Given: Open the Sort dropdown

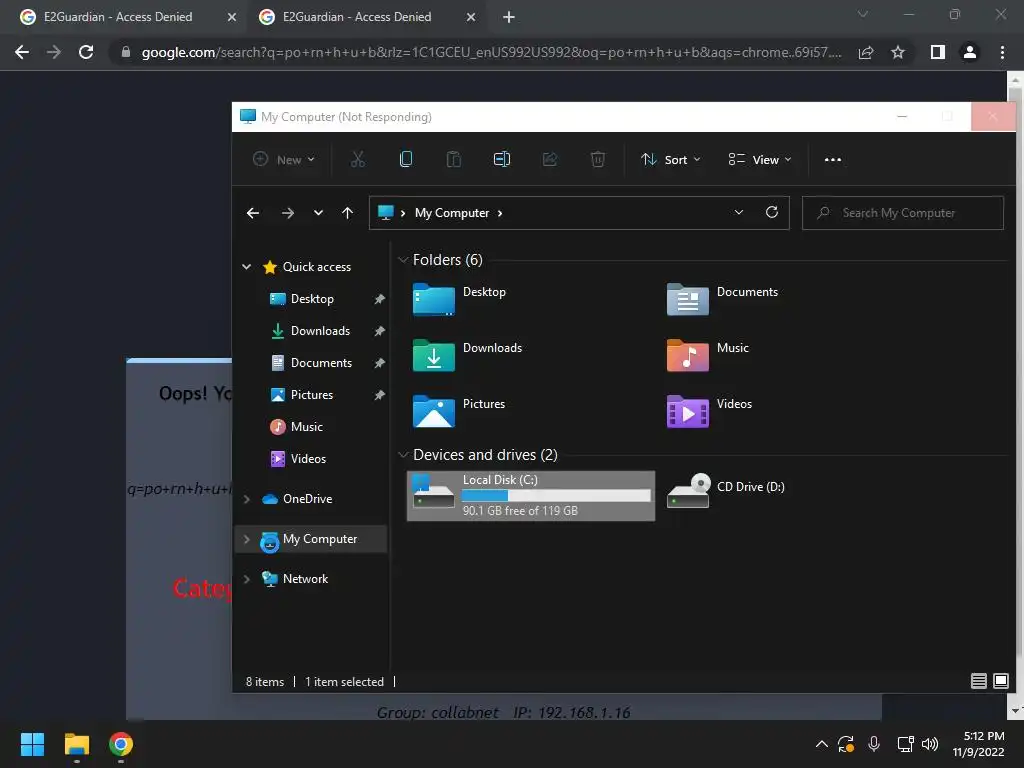Looking at the screenshot, I should click(671, 159).
